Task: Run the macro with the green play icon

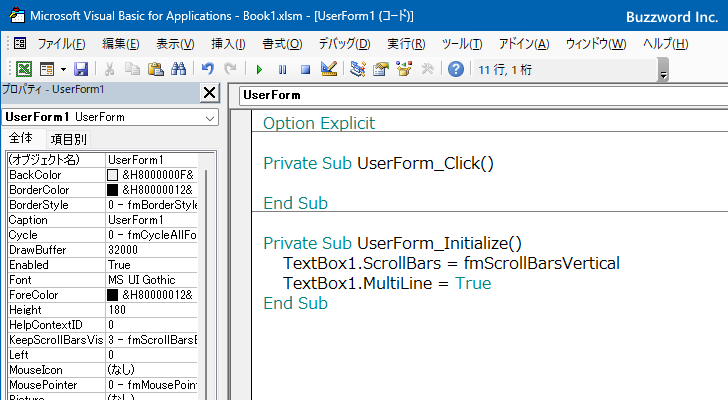Action: [x=259, y=70]
